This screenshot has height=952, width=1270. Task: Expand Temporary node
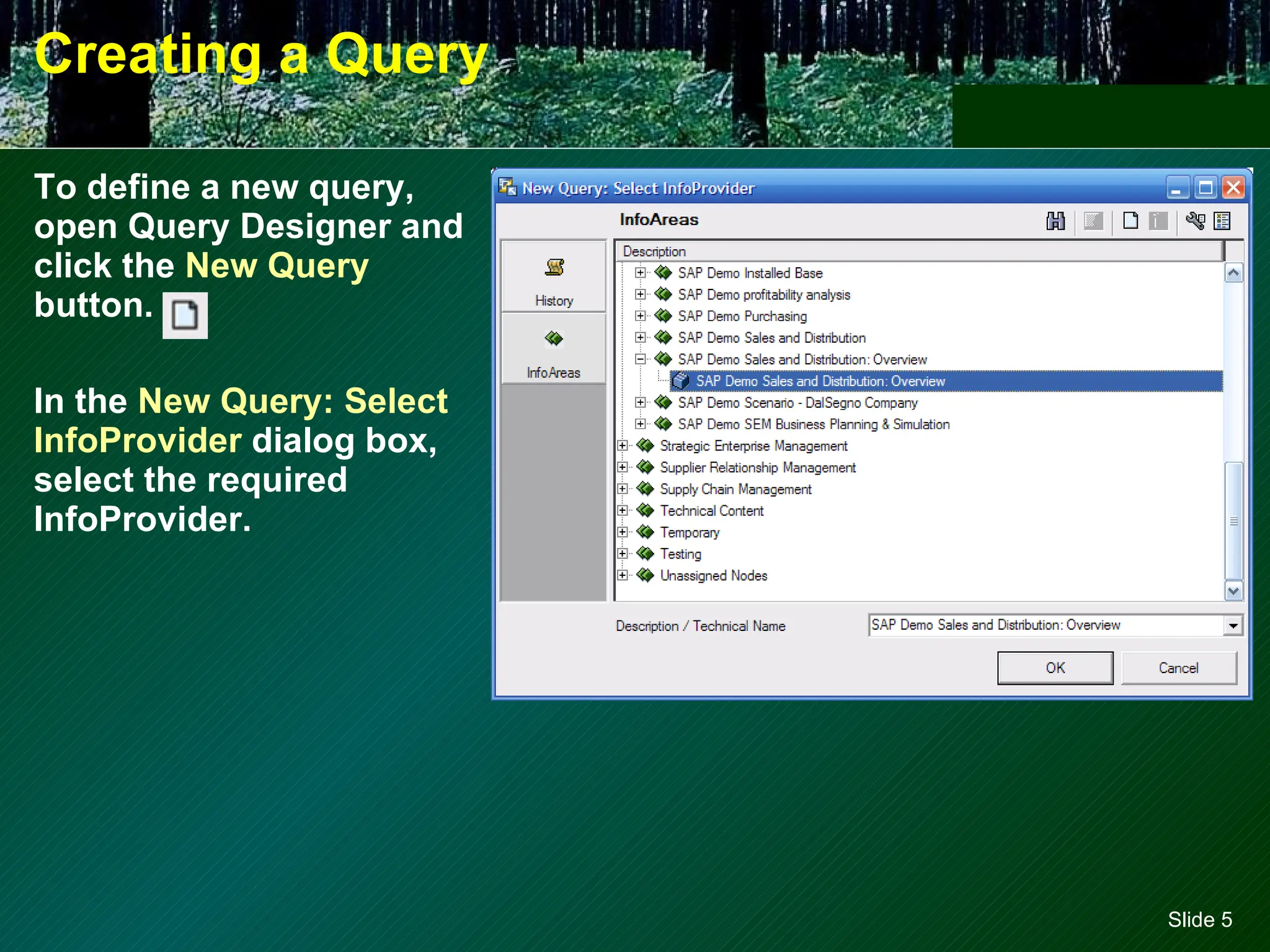623,532
